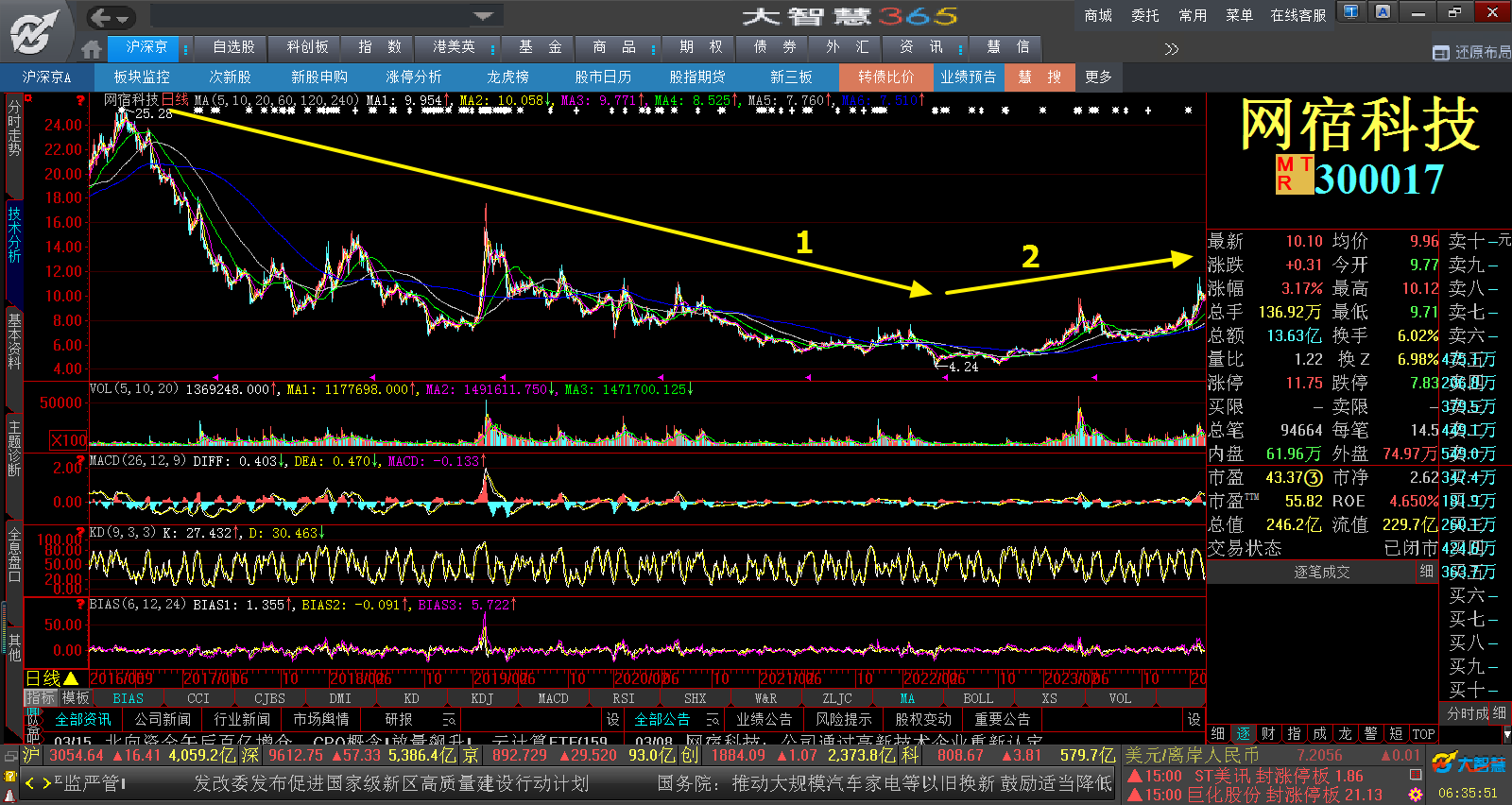
Task: Click the 业绩预告 button
Action: coord(969,77)
